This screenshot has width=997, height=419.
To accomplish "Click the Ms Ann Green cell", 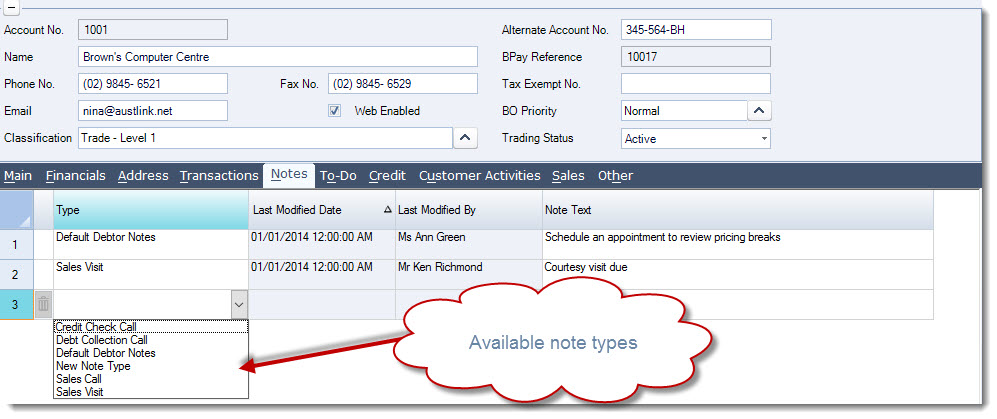I will tap(469, 245).
